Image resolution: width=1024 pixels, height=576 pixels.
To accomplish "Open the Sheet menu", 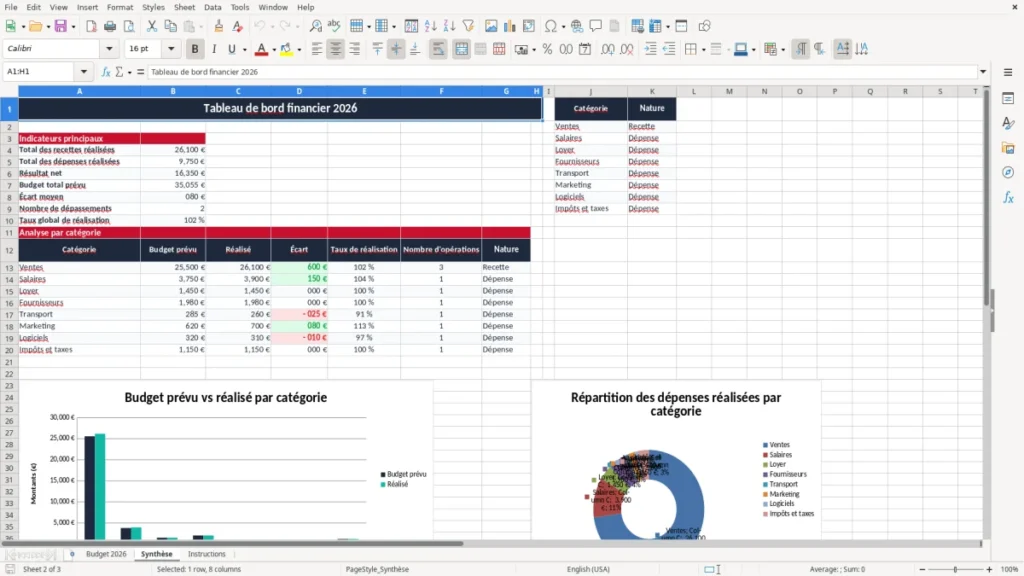I will 184,7.
